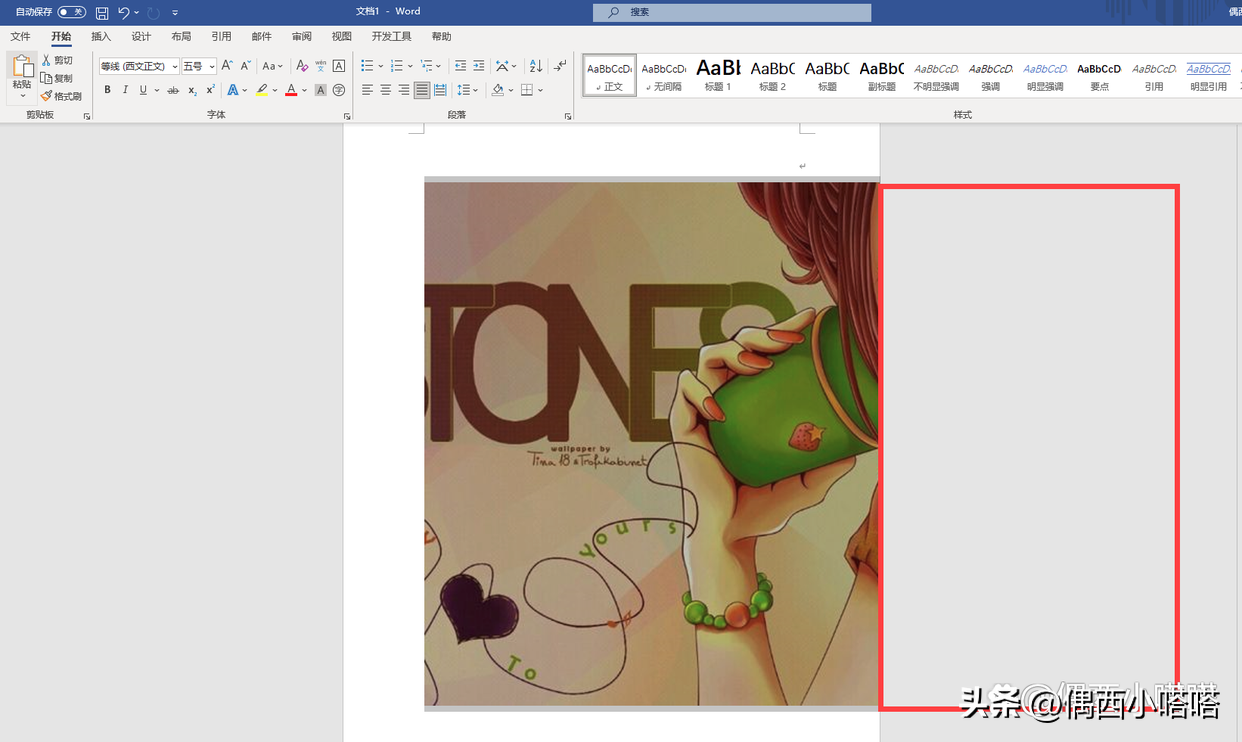Click the Text Effects blue A icon
Viewport: 1242px width, 742px height.
233,90
